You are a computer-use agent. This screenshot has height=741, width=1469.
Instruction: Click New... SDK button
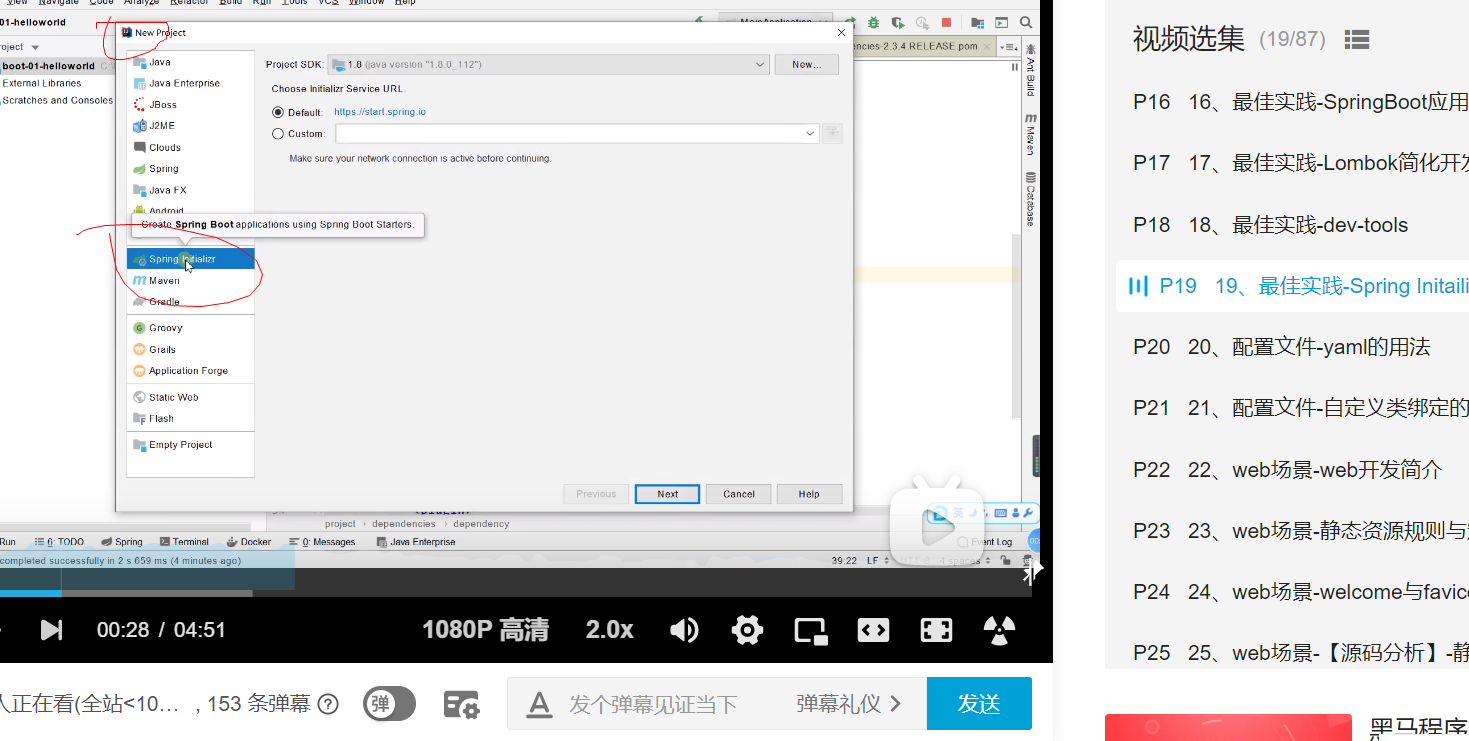pos(806,64)
